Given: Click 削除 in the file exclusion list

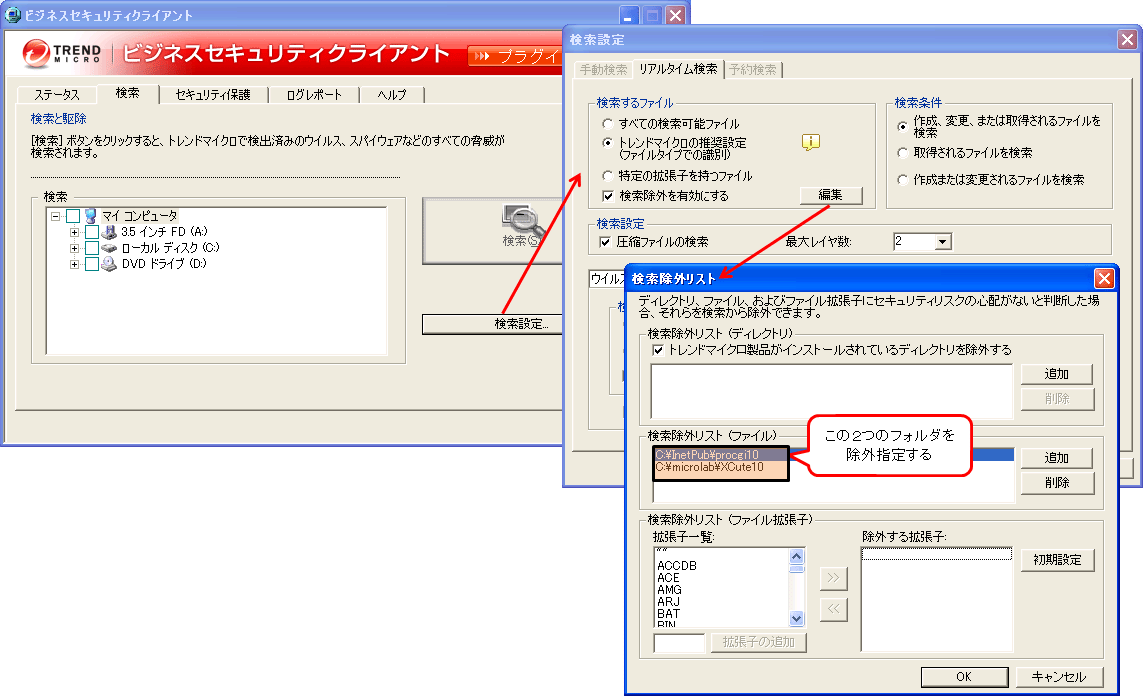Looking at the screenshot, I should [x=1057, y=482].
